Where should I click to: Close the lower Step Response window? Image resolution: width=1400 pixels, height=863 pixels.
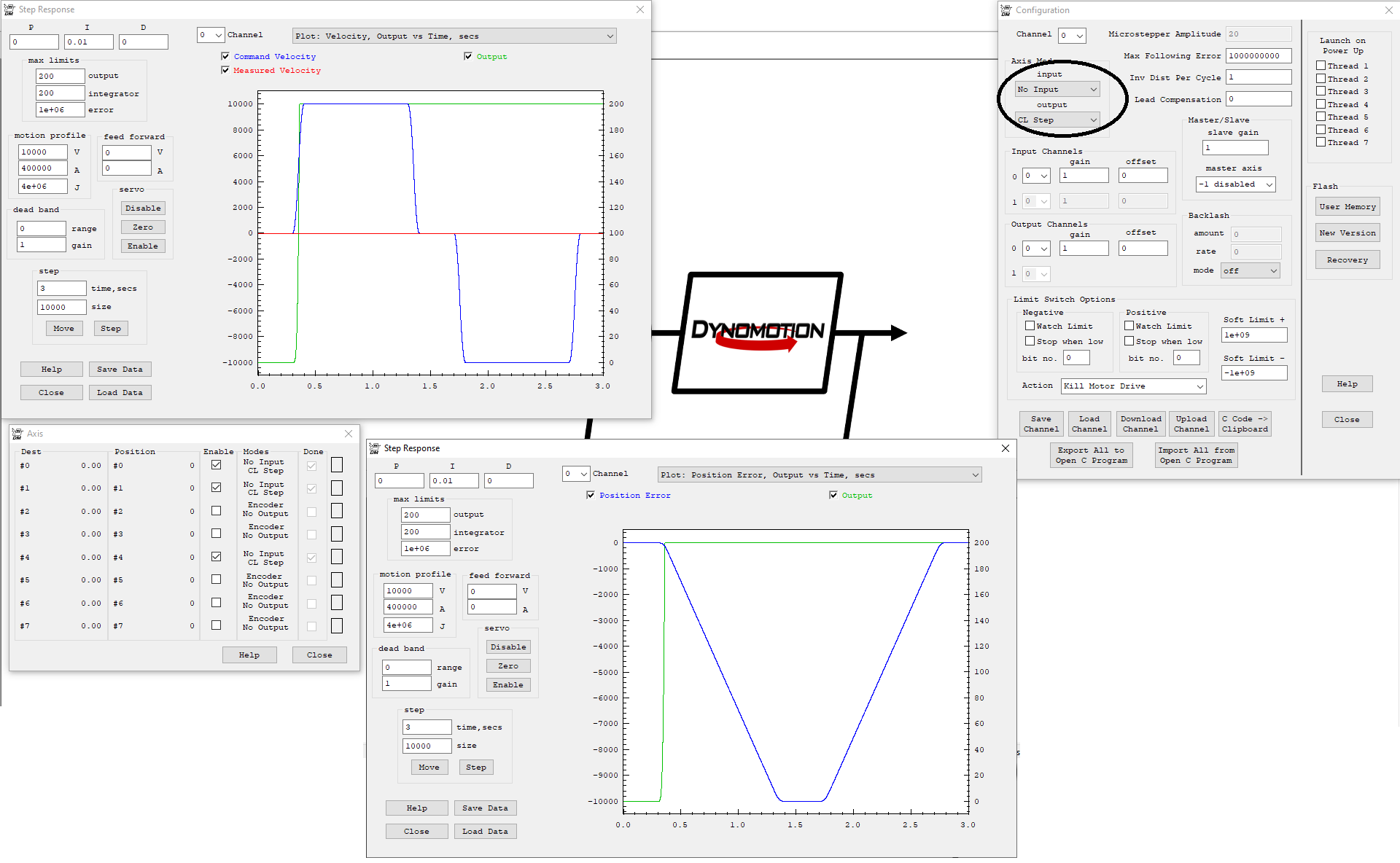(1006, 448)
